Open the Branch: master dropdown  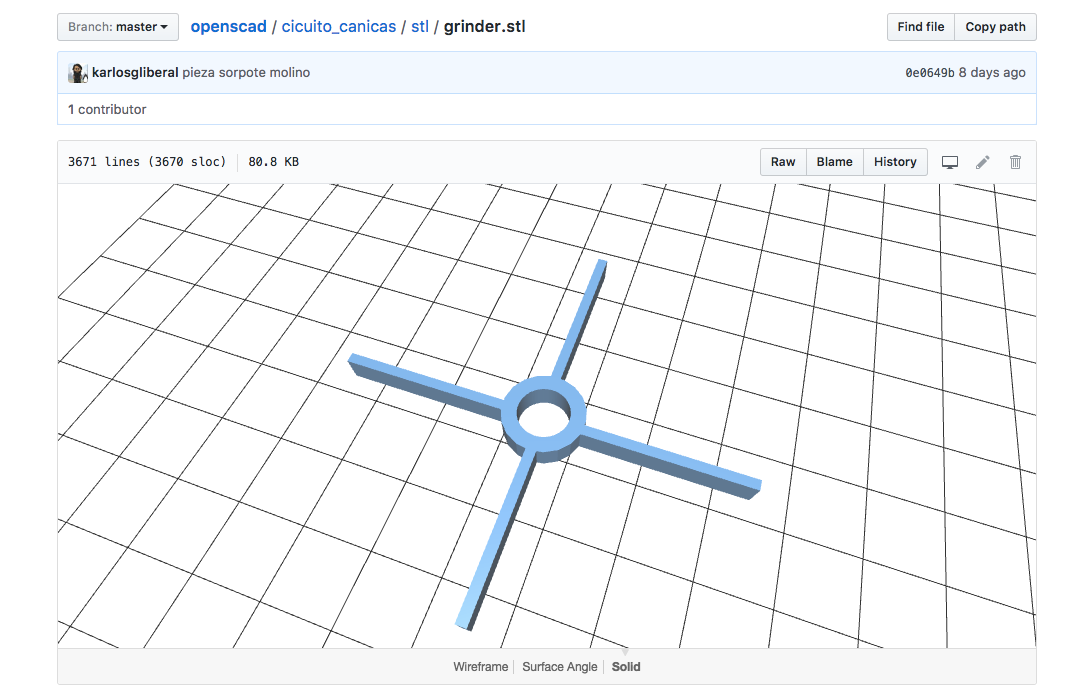tap(118, 27)
